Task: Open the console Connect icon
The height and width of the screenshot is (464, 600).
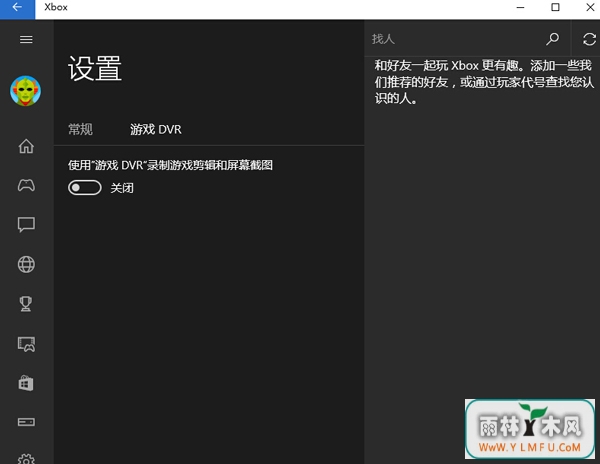Action: pos(26,422)
